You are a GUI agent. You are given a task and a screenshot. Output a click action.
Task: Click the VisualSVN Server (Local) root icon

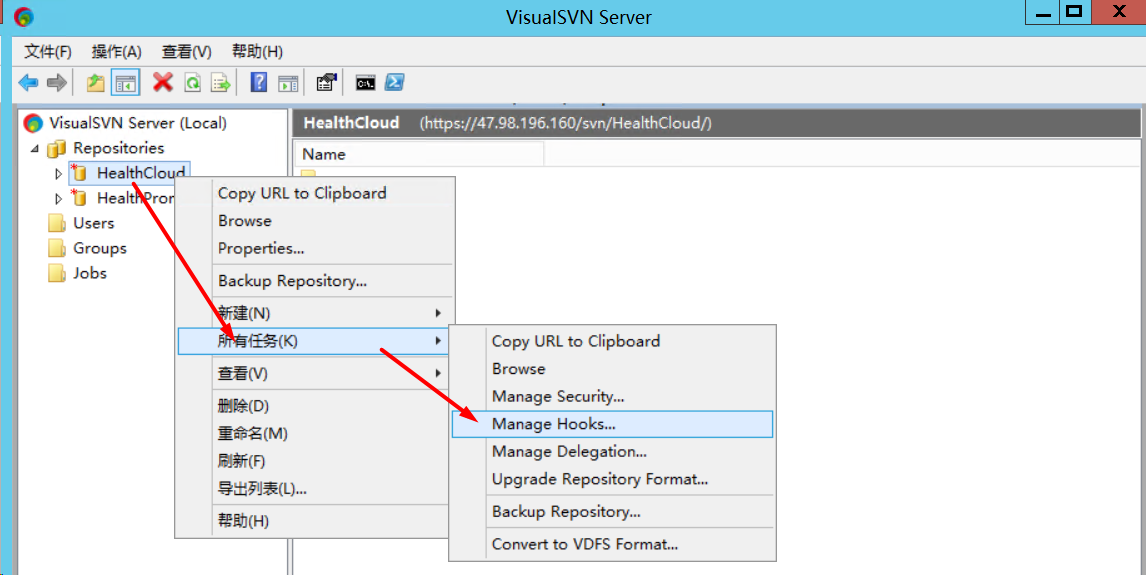[33, 123]
